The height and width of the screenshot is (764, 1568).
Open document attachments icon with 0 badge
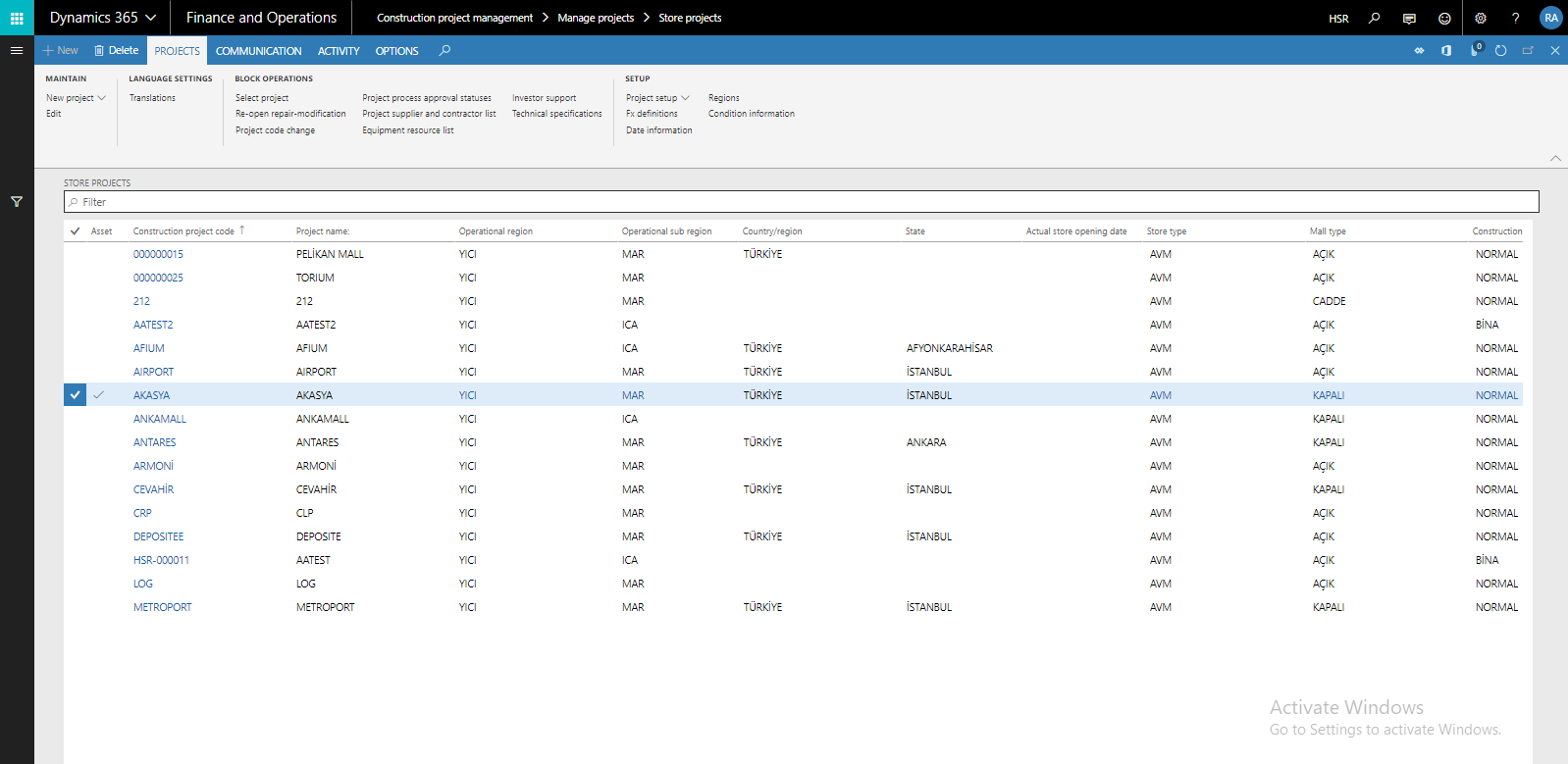[1475, 49]
